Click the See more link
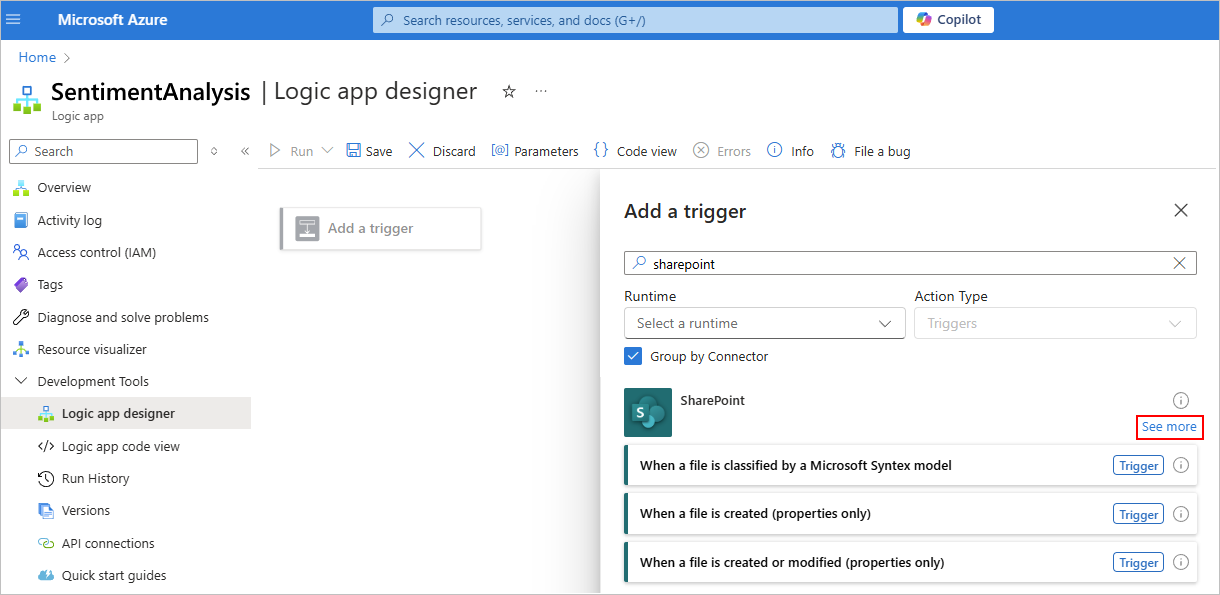 click(x=1169, y=427)
